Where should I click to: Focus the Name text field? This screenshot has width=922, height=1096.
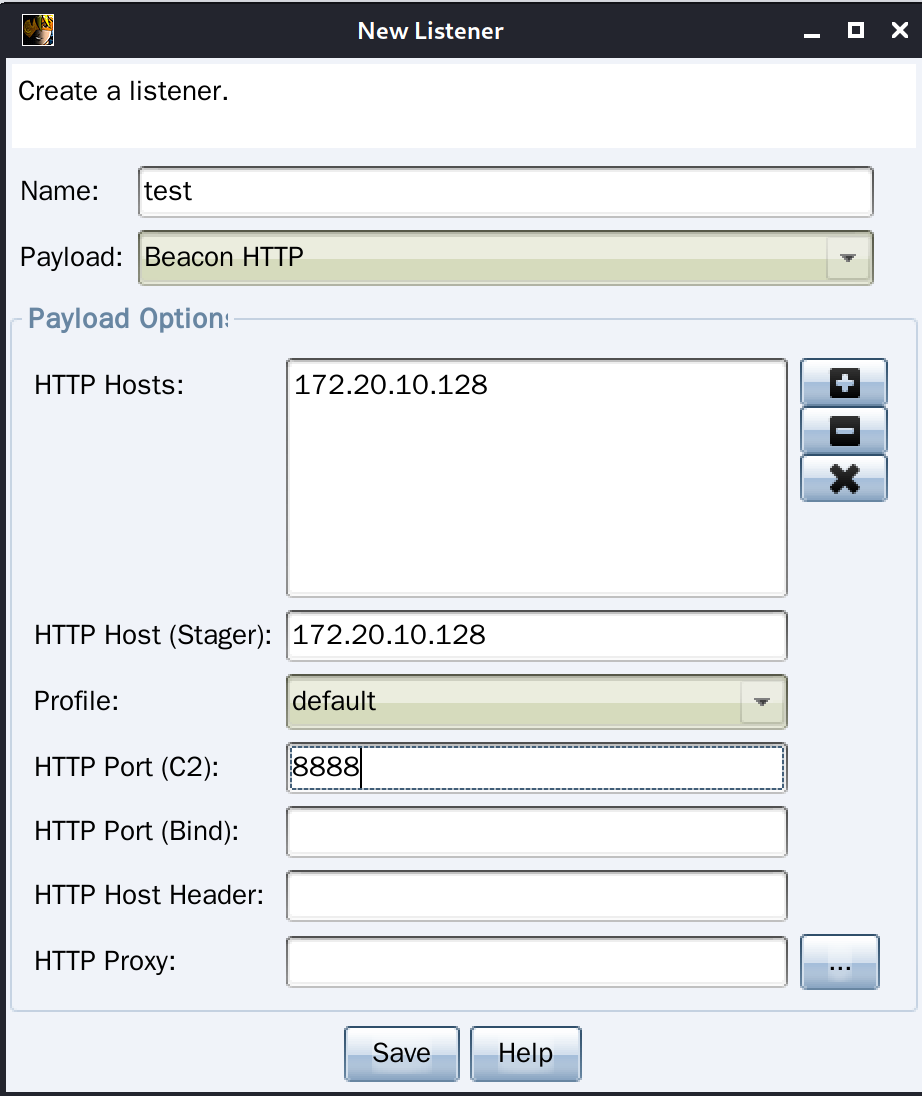pyautogui.click(x=505, y=191)
